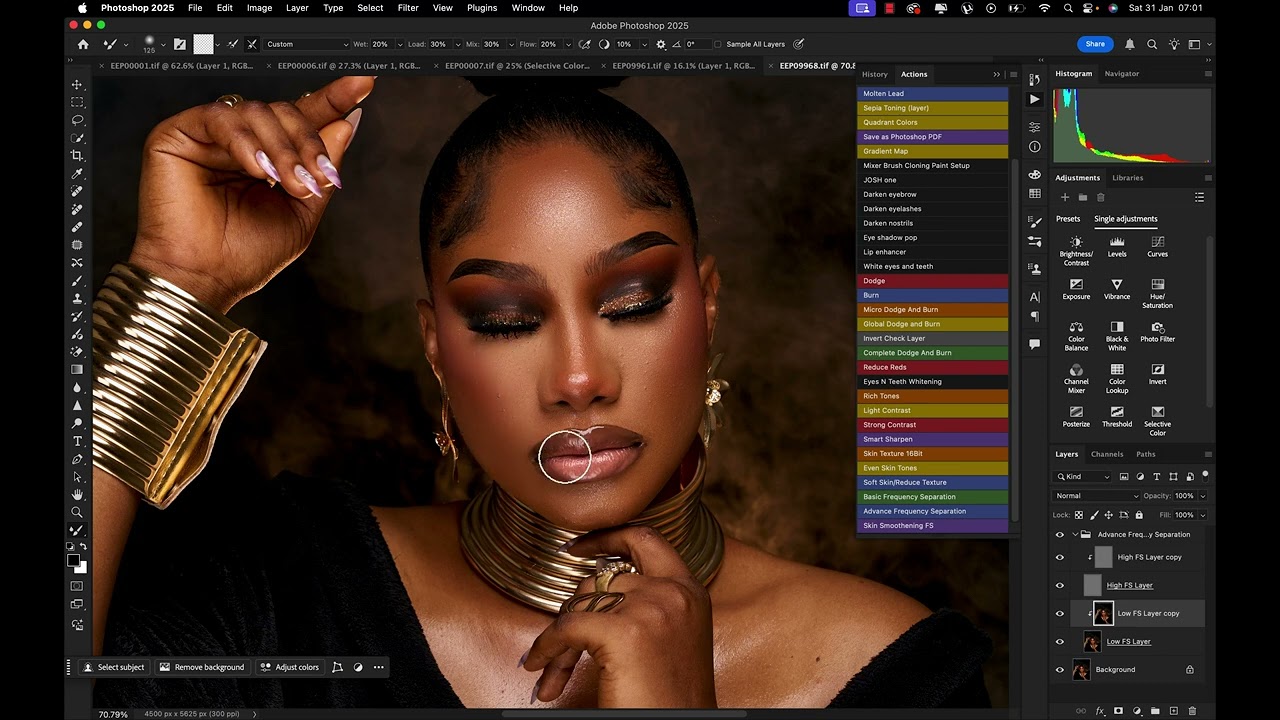Hide the High FS Layer copy

tap(1060, 558)
